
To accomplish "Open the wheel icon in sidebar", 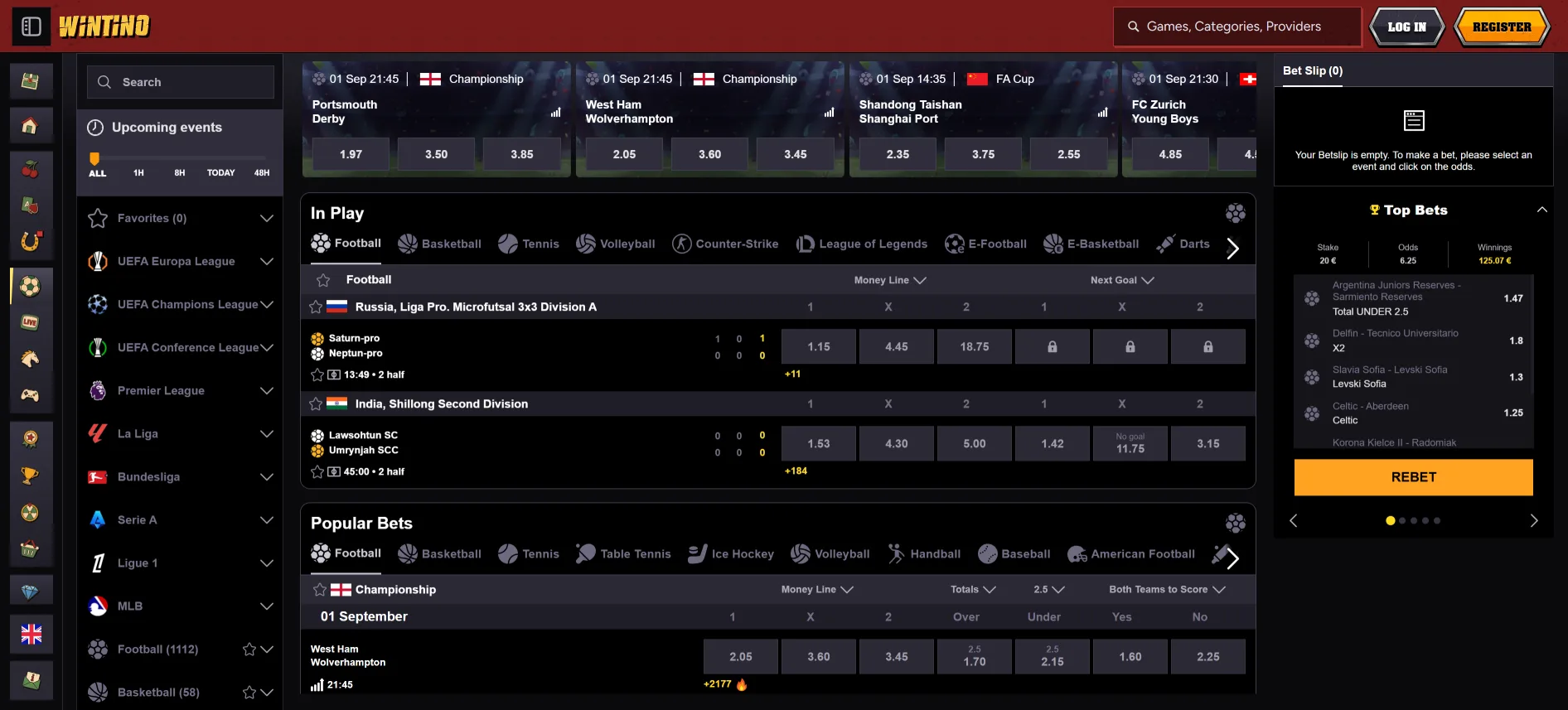I will click(31, 513).
